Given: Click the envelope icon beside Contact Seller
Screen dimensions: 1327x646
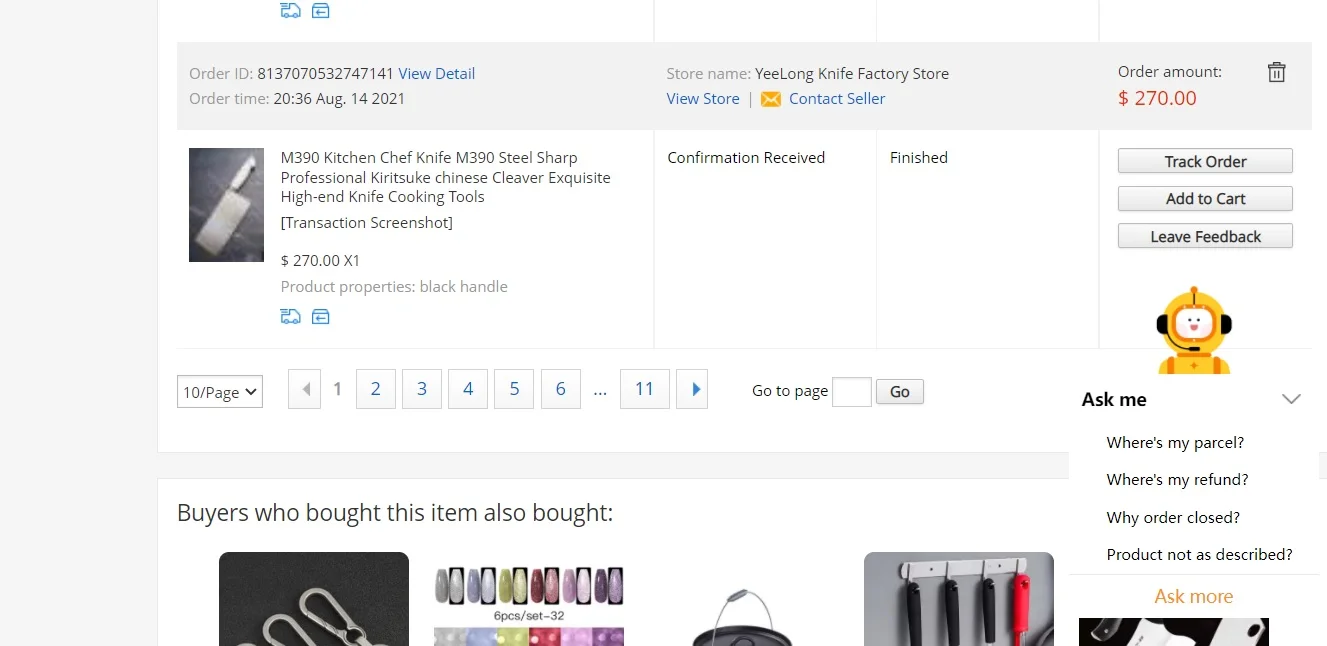Looking at the screenshot, I should 770,99.
